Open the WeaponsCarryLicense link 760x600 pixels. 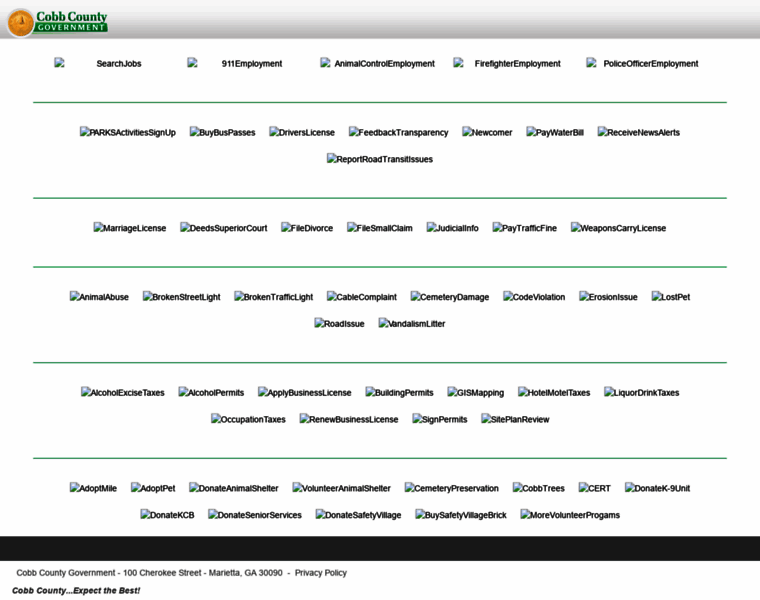[618, 228]
